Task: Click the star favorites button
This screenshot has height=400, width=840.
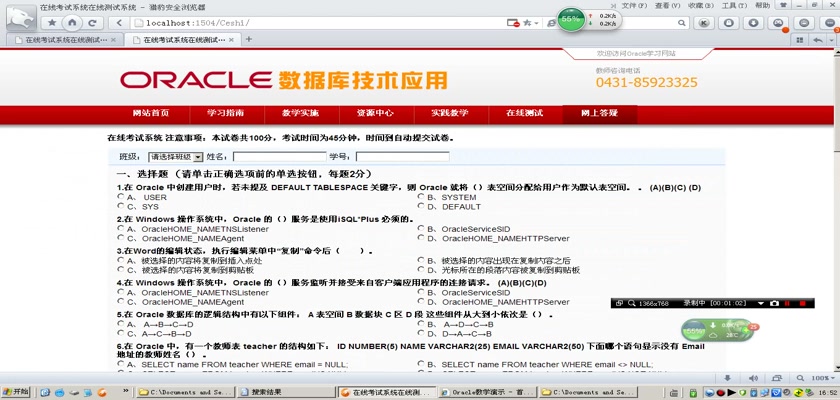Action: point(52,23)
